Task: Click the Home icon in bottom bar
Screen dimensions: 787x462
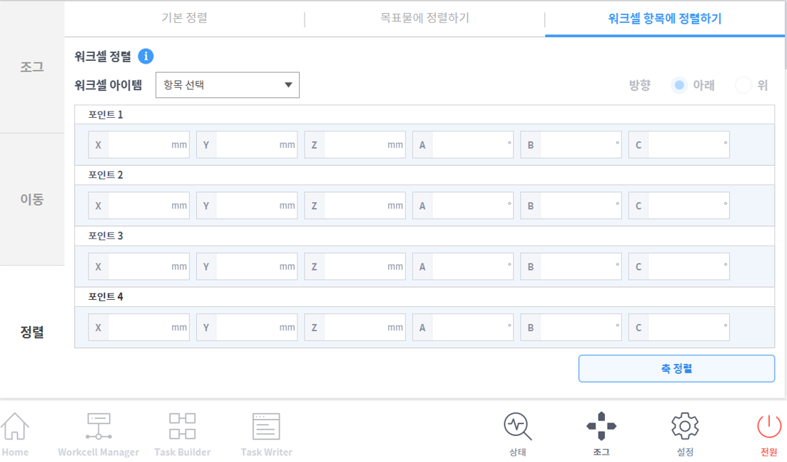Action: point(15,432)
